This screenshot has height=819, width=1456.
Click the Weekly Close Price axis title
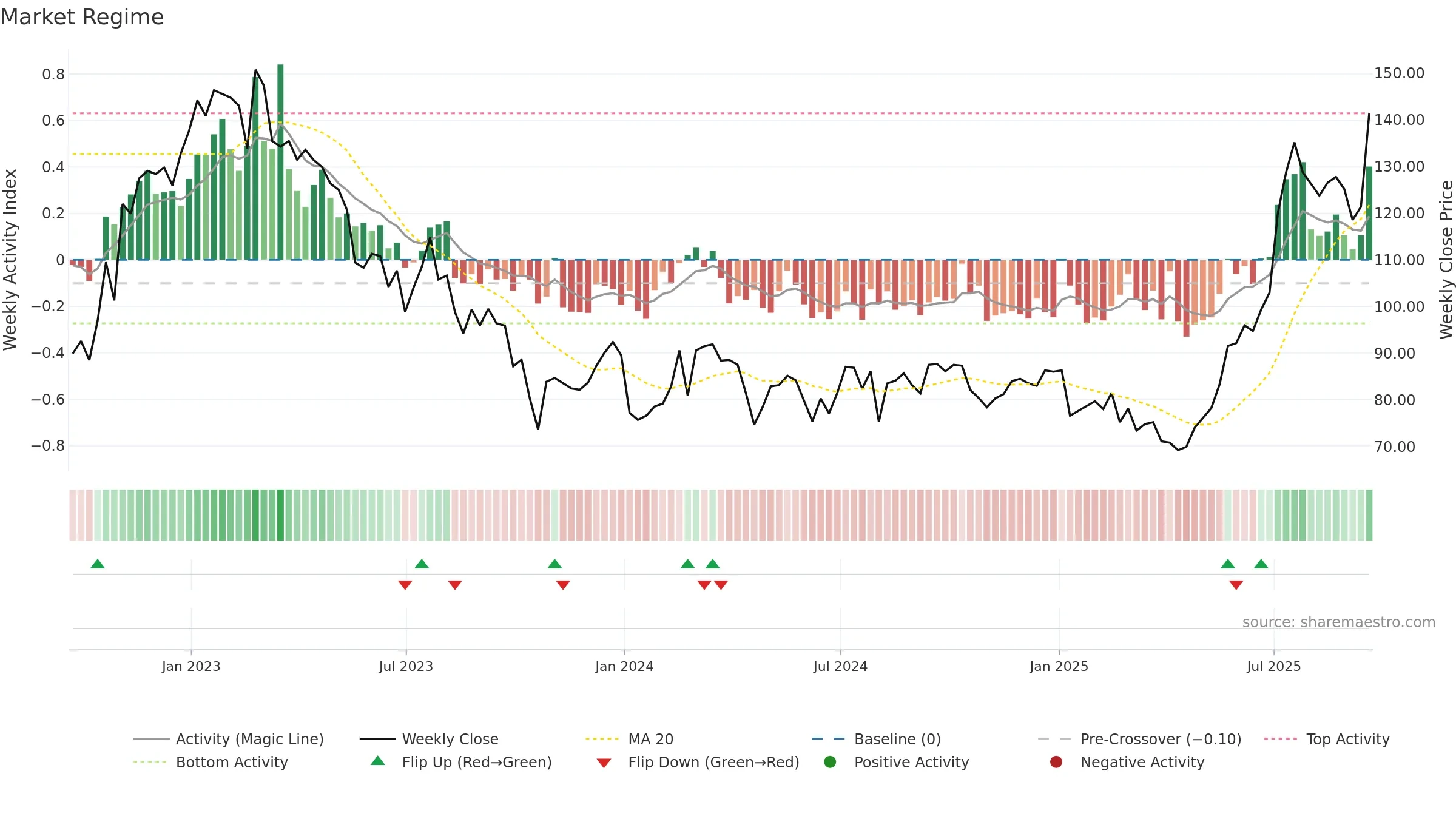(1446, 260)
